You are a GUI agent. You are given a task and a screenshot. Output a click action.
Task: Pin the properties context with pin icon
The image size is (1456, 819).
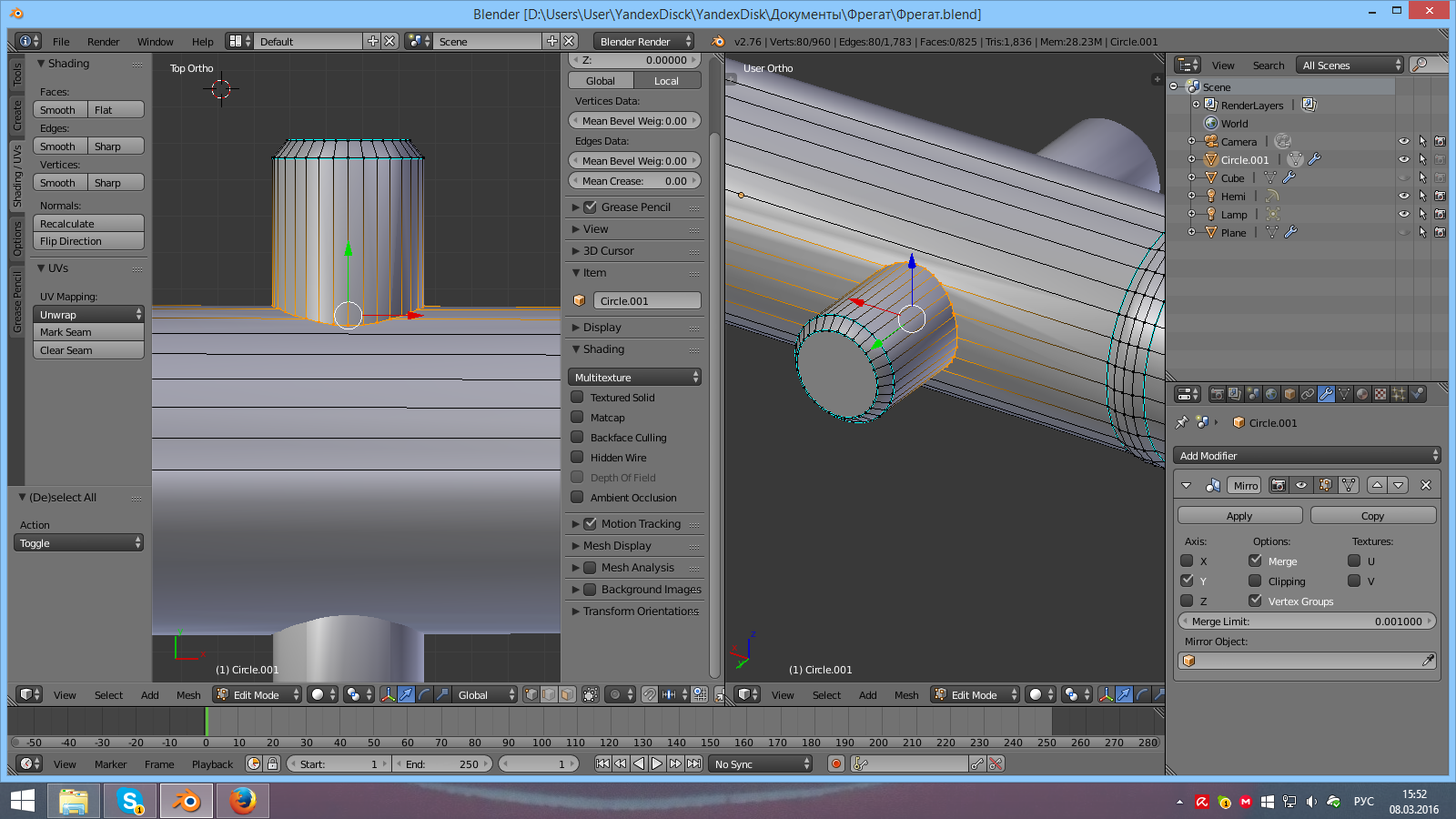[x=1182, y=422]
